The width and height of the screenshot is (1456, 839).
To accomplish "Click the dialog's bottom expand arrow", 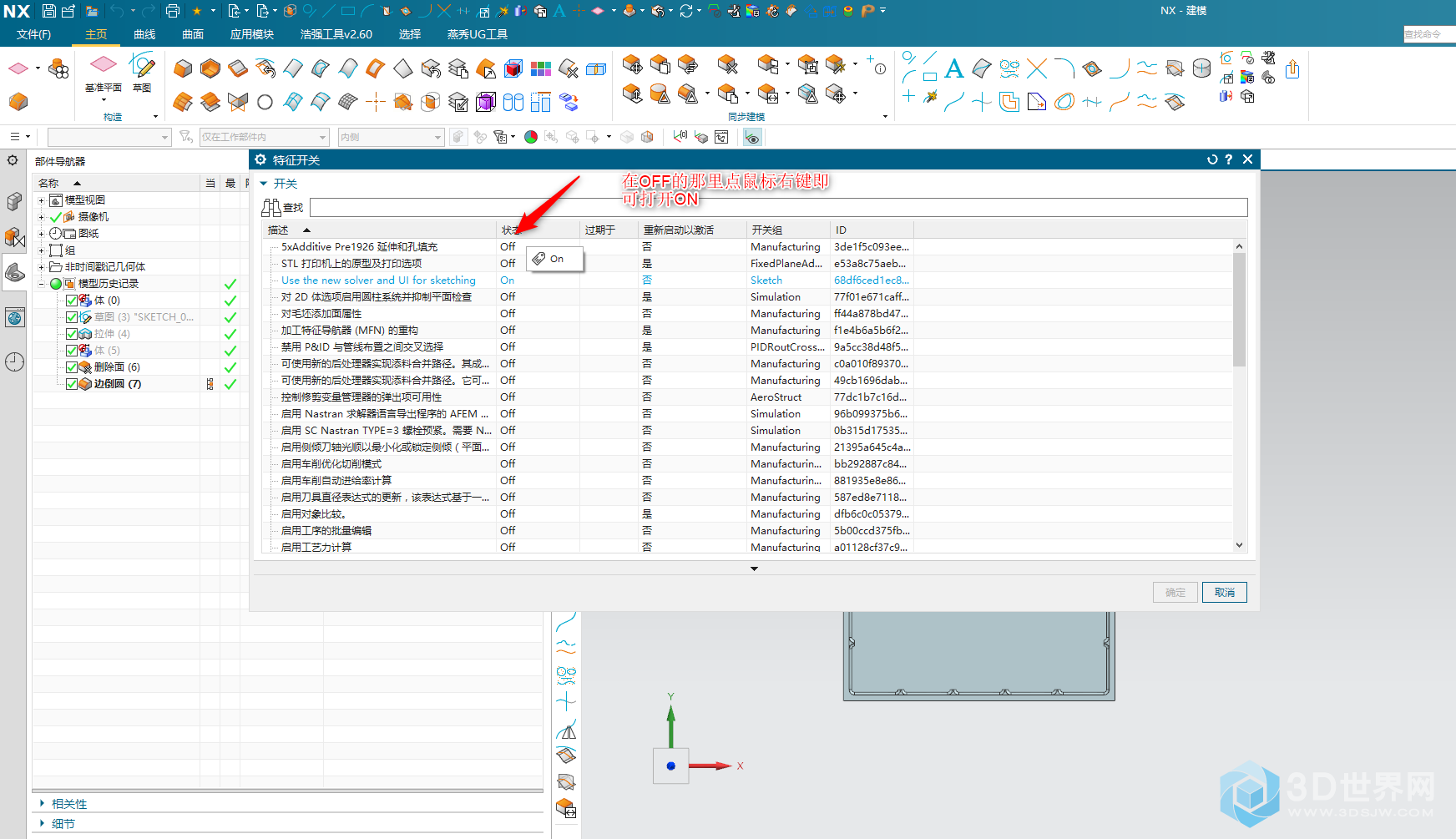I will 754,569.
